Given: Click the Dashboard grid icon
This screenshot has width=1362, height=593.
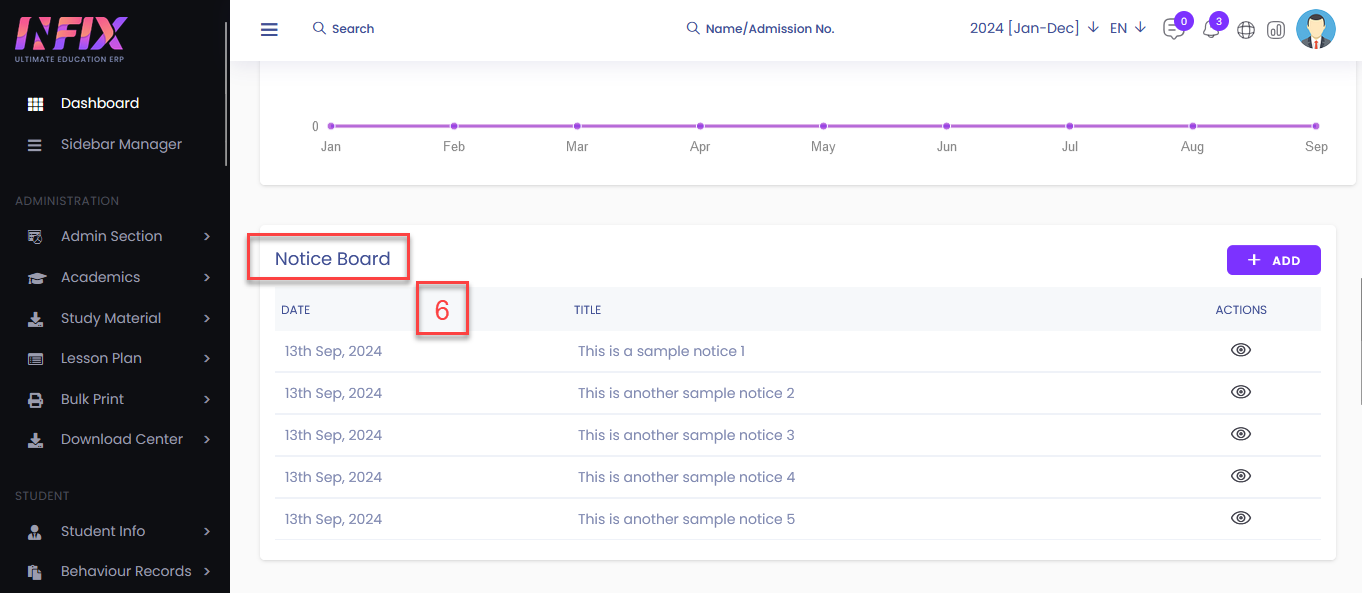Looking at the screenshot, I should point(35,104).
